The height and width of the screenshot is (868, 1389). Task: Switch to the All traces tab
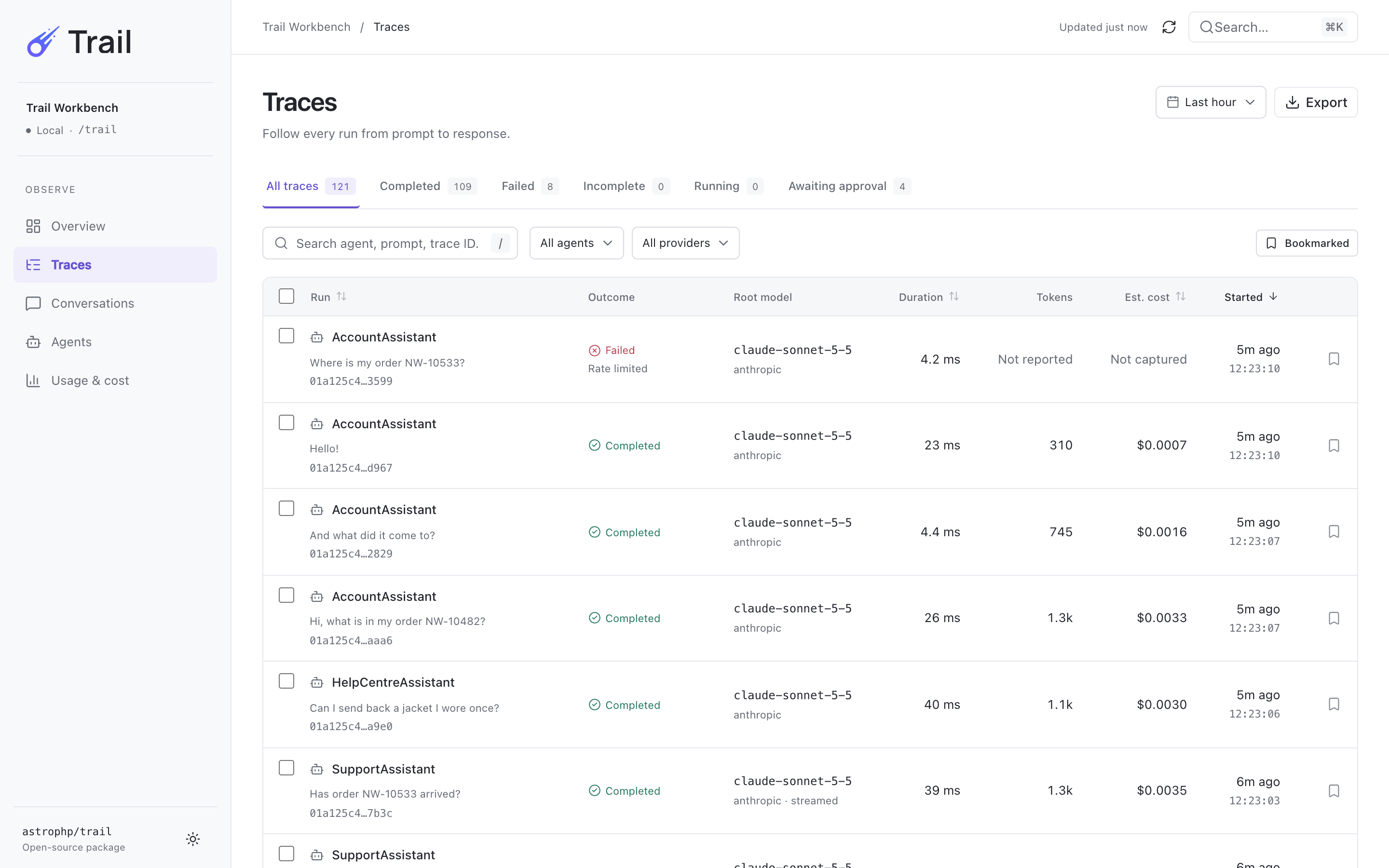pyautogui.click(x=311, y=186)
